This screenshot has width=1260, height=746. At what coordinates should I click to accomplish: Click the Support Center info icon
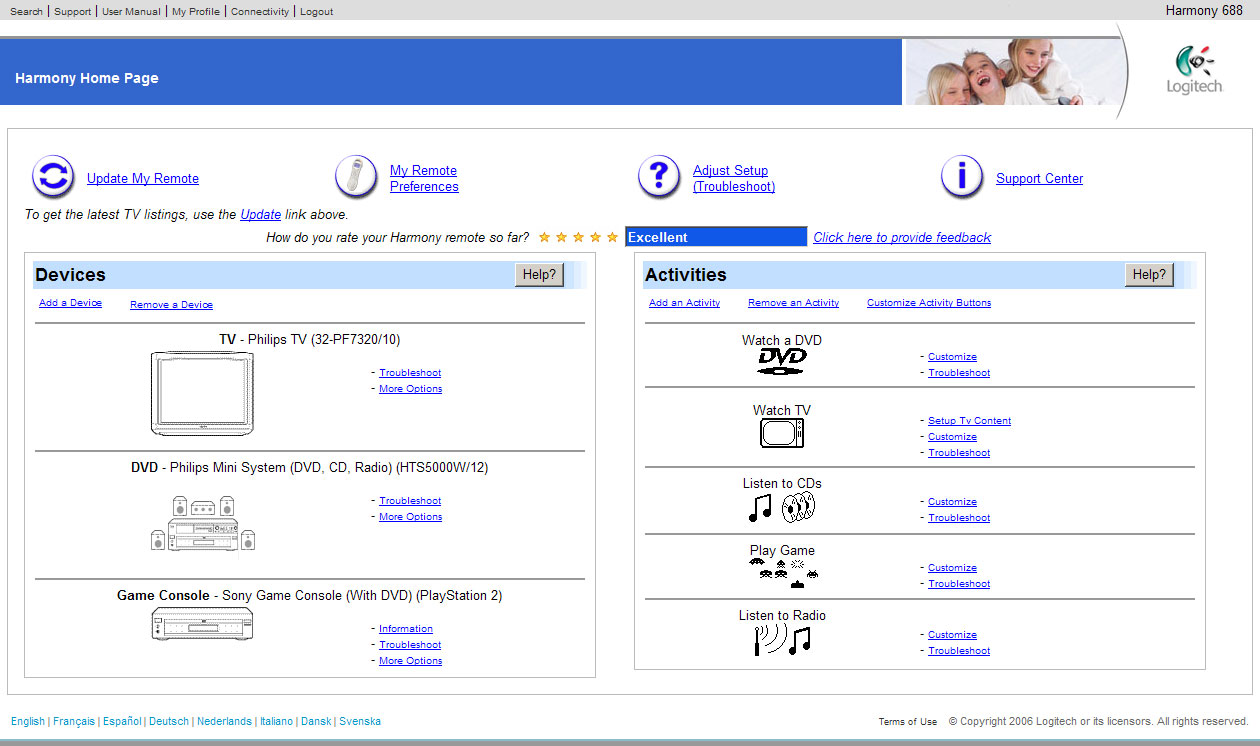962,178
